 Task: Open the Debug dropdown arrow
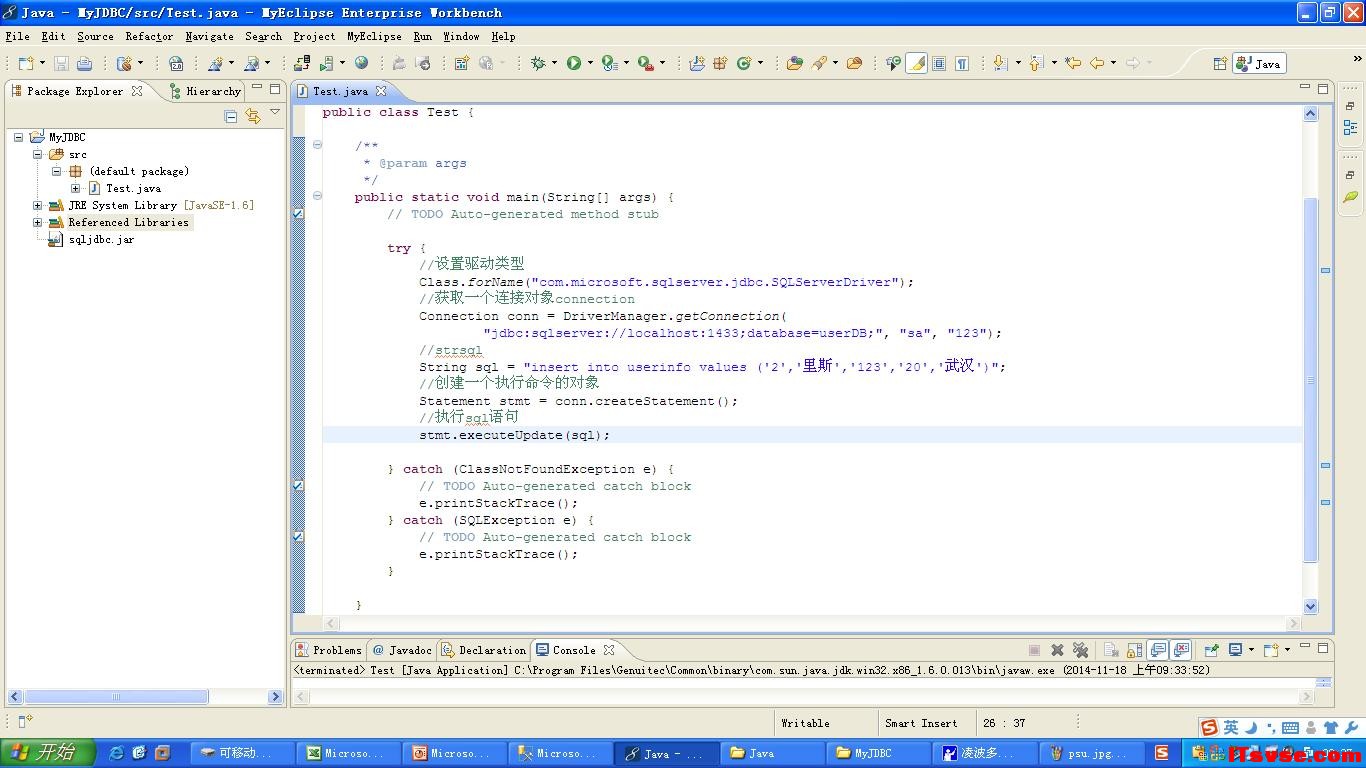coord(554,63)
